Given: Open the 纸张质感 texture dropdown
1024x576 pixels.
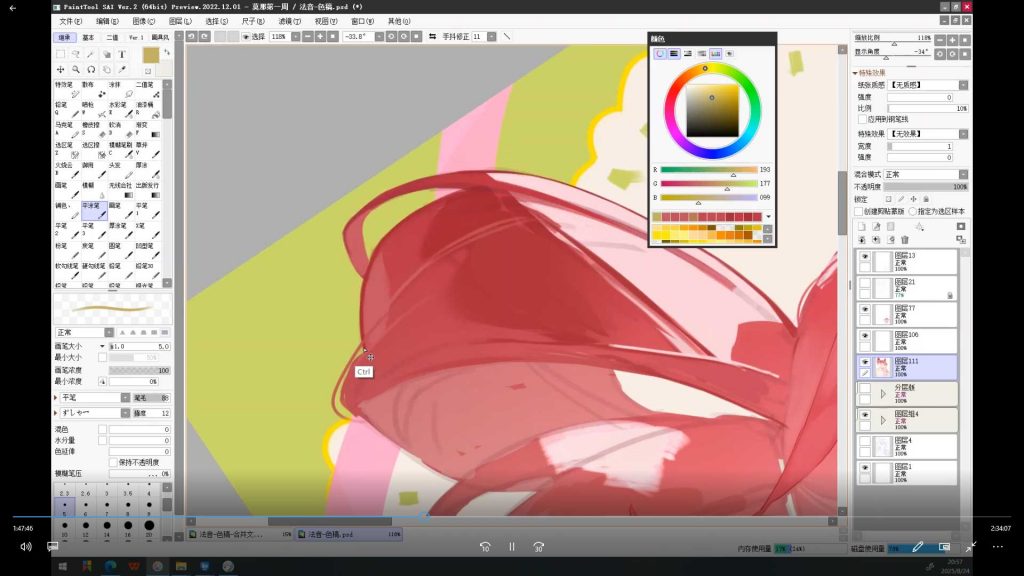Looking at the screenshot, I should [925, 86].
